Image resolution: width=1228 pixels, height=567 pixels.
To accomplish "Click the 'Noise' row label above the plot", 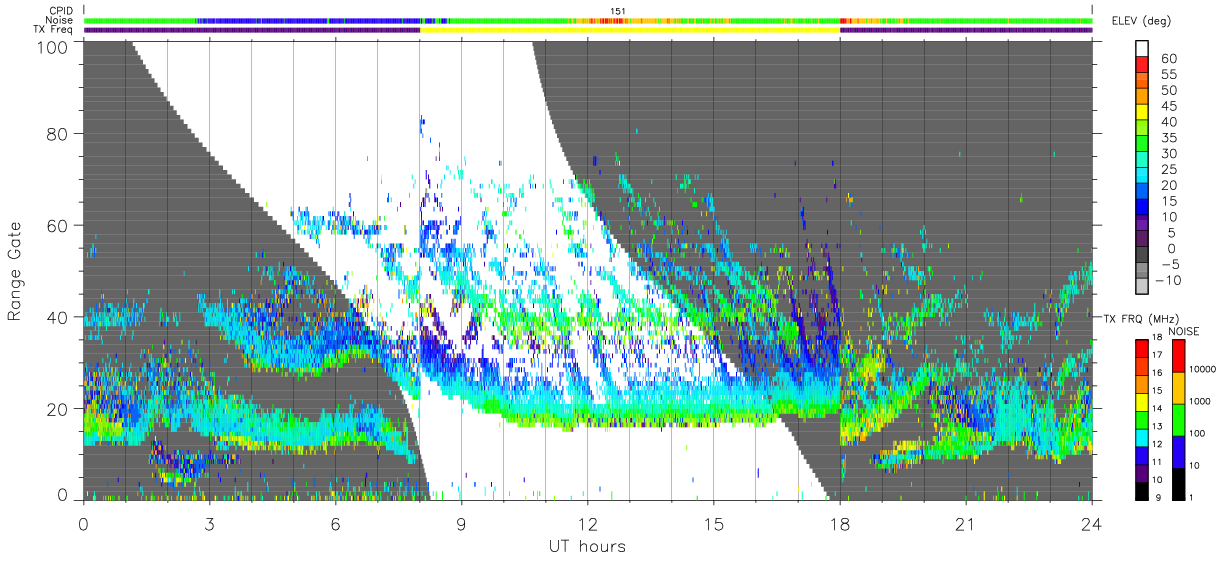I will pyautogui.click(x=61, y=20).
